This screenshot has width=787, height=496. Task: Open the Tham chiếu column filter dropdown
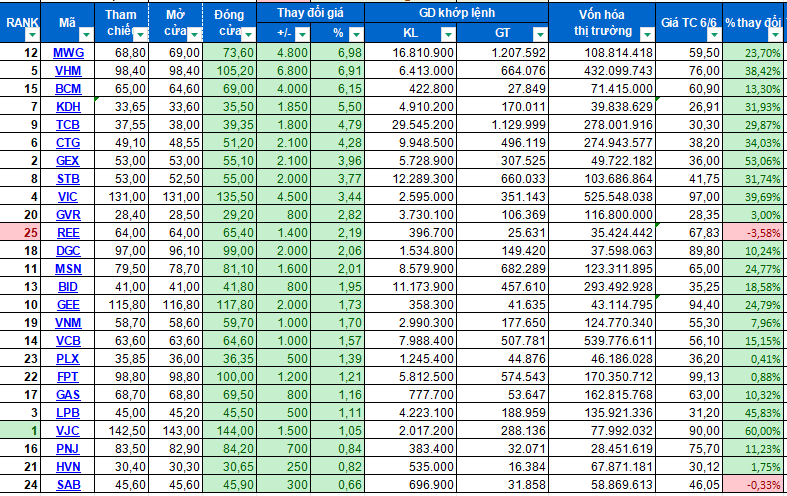141,35
